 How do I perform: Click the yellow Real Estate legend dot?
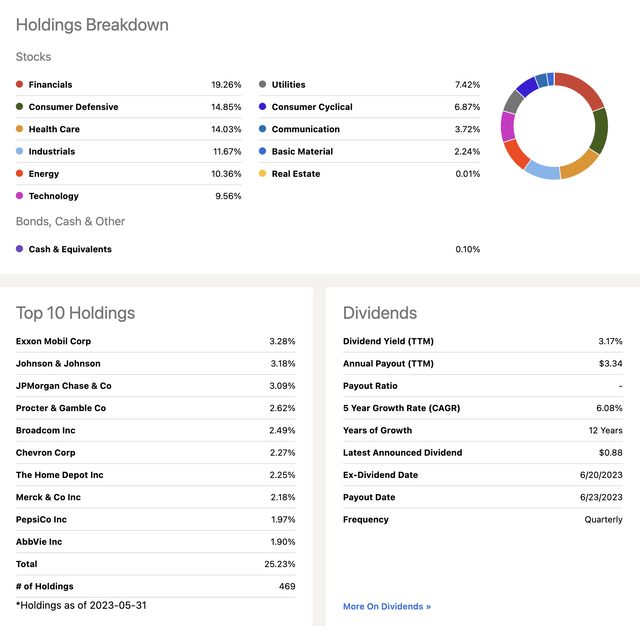(x=262, y=173)
